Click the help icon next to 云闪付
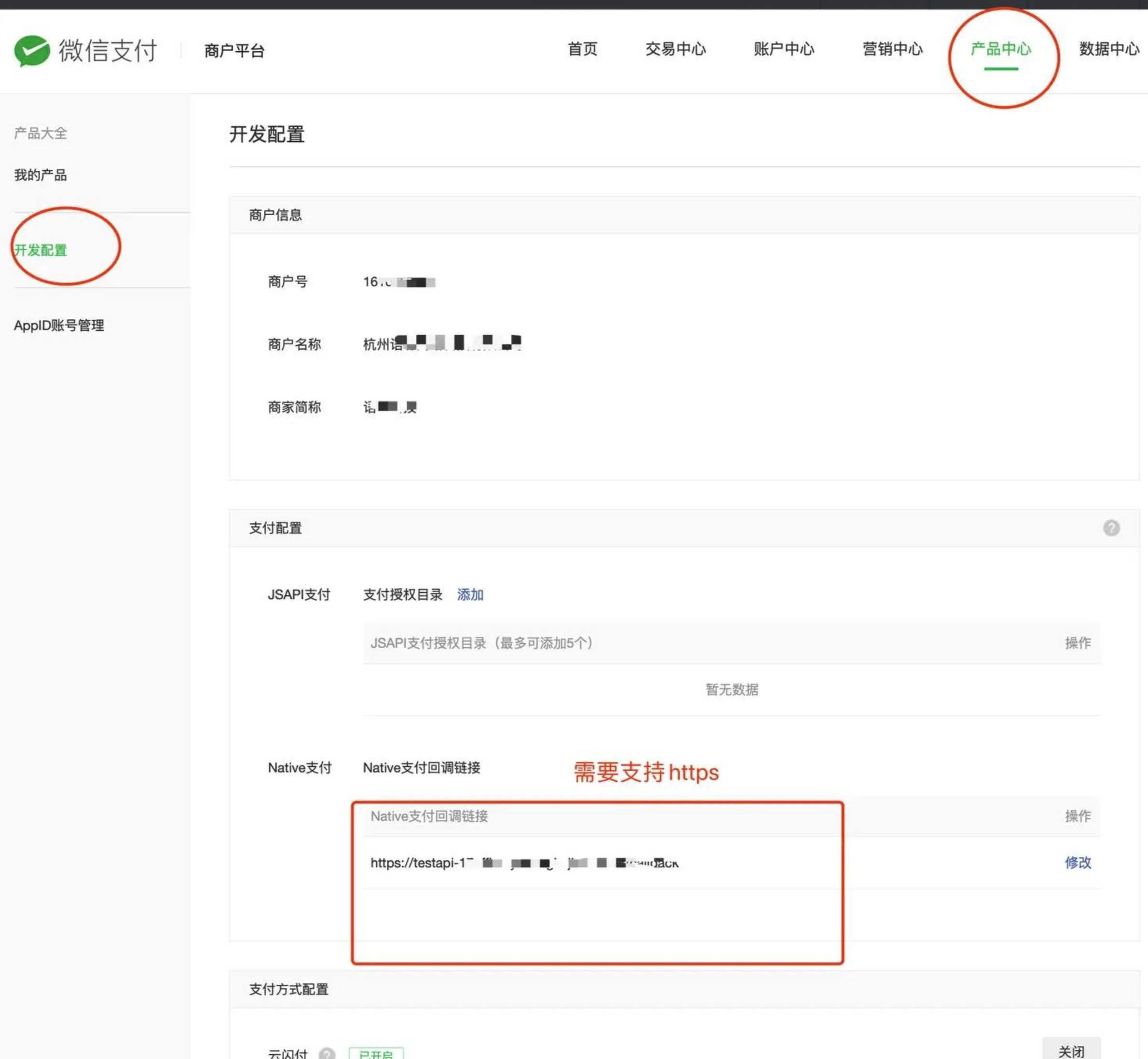1148x1059 pixels. pos(327,1053)
